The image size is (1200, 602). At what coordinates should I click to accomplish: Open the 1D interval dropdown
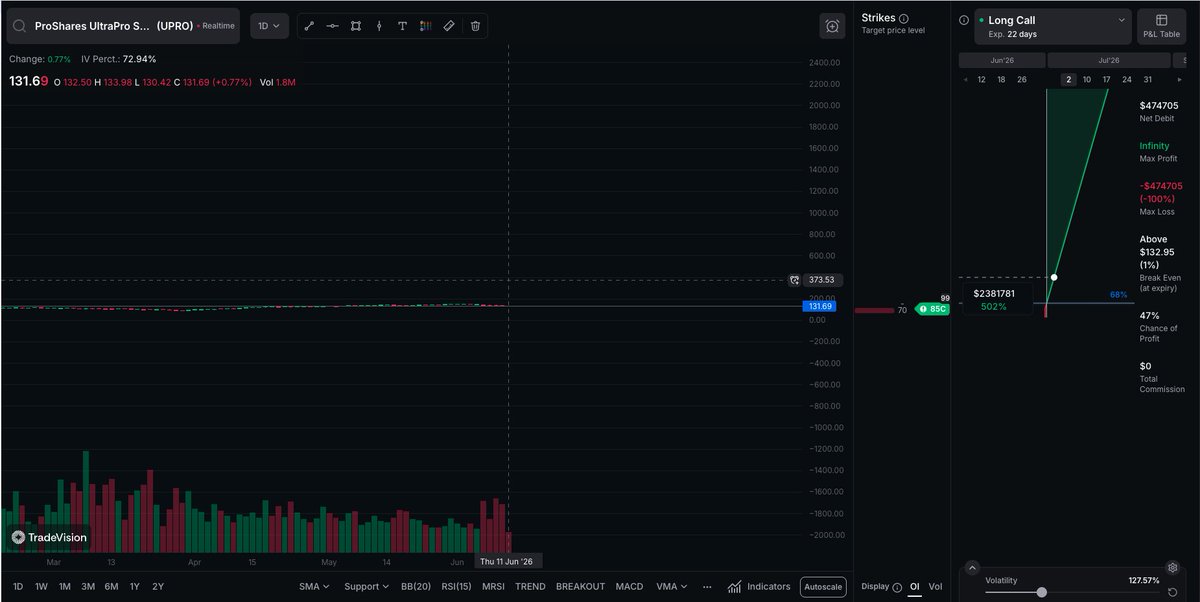(269, 26)
